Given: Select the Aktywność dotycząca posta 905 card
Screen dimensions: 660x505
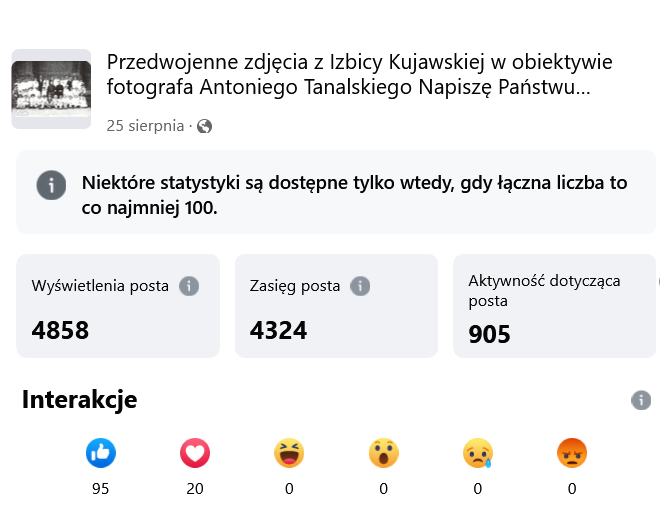Looking at the screenshot, I should [554, 306].
